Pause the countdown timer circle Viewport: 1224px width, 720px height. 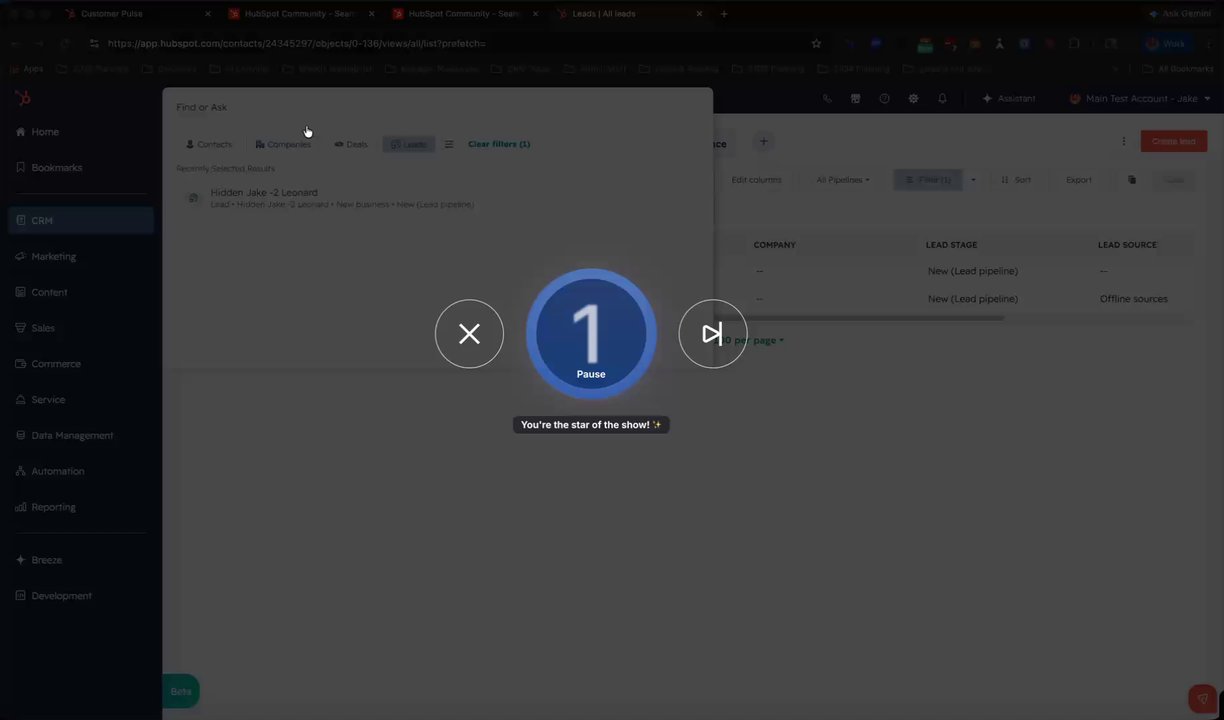coord(591,334)
